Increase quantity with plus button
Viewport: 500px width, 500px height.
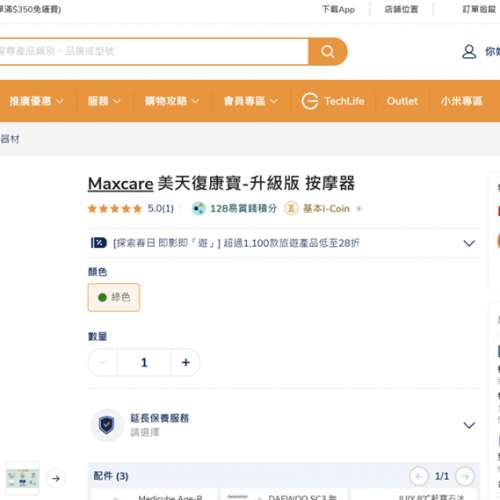(186, 362)
